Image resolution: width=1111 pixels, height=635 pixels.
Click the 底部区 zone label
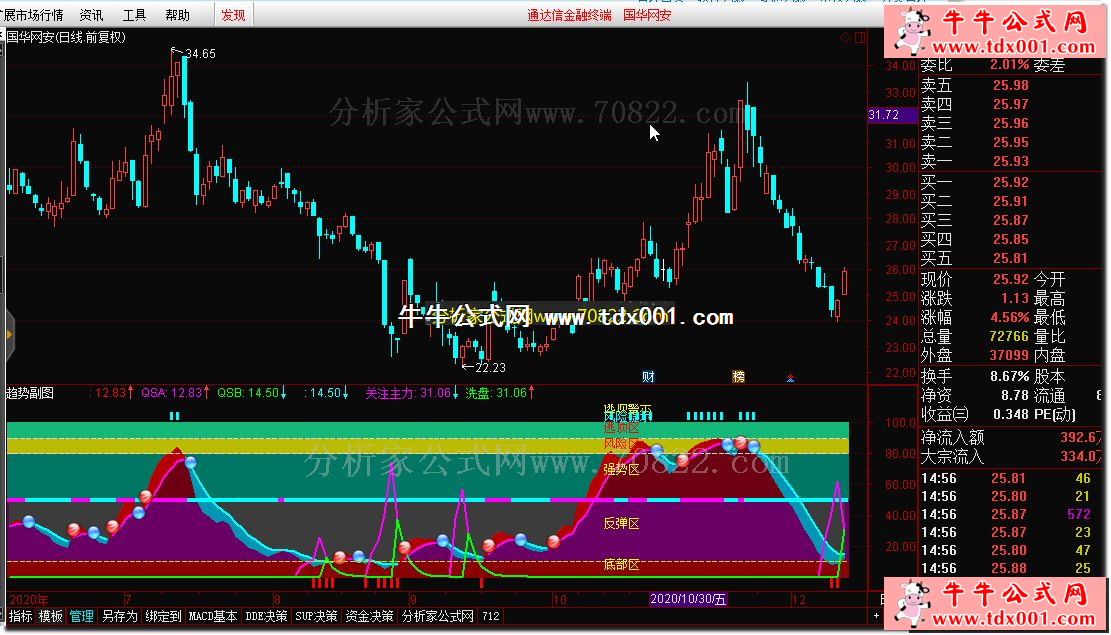pos(621,565)
